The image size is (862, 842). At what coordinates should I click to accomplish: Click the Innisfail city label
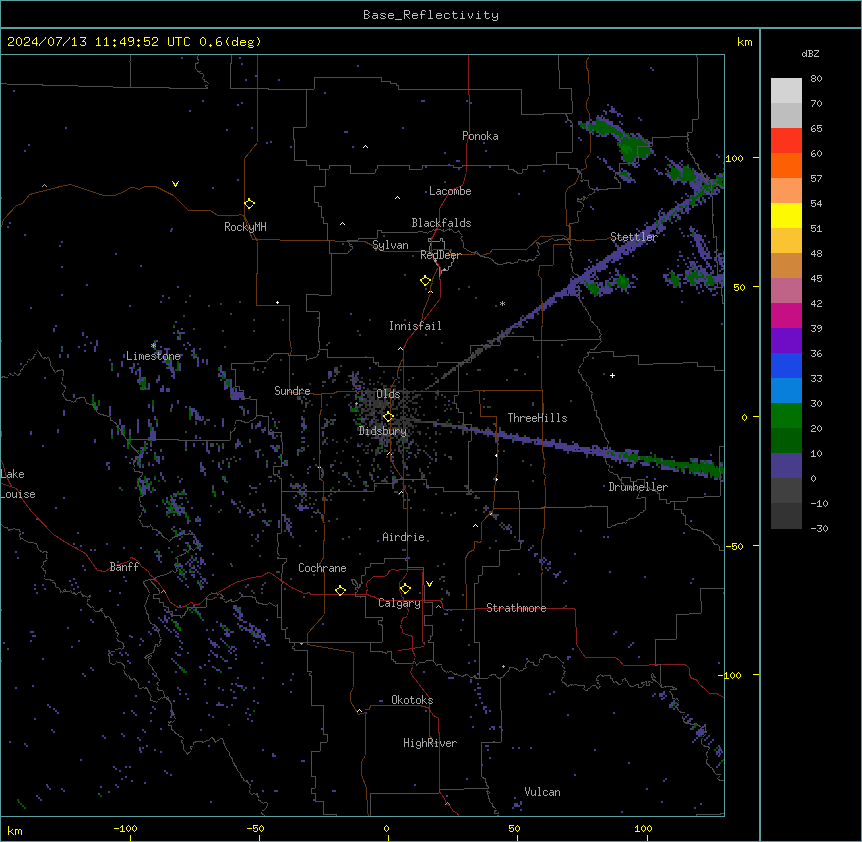pyautogui.click(x=415, y=326)
